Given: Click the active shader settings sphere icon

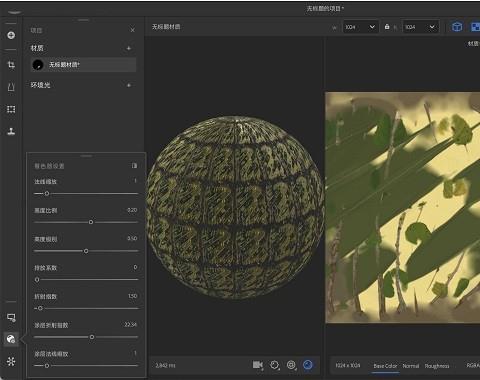Looking at the screenshot, I should (11, 339).
